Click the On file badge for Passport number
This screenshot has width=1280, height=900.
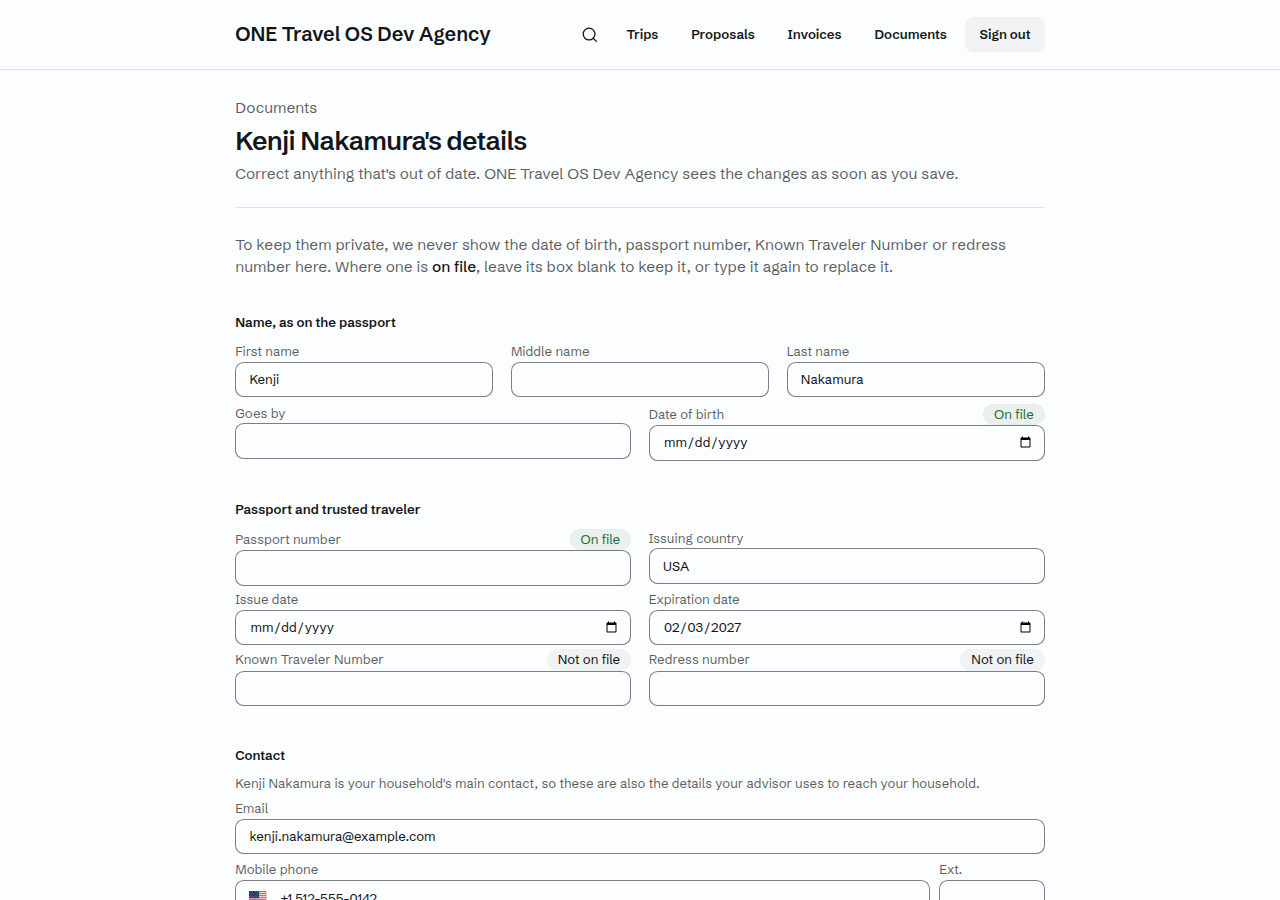(600, 539)
